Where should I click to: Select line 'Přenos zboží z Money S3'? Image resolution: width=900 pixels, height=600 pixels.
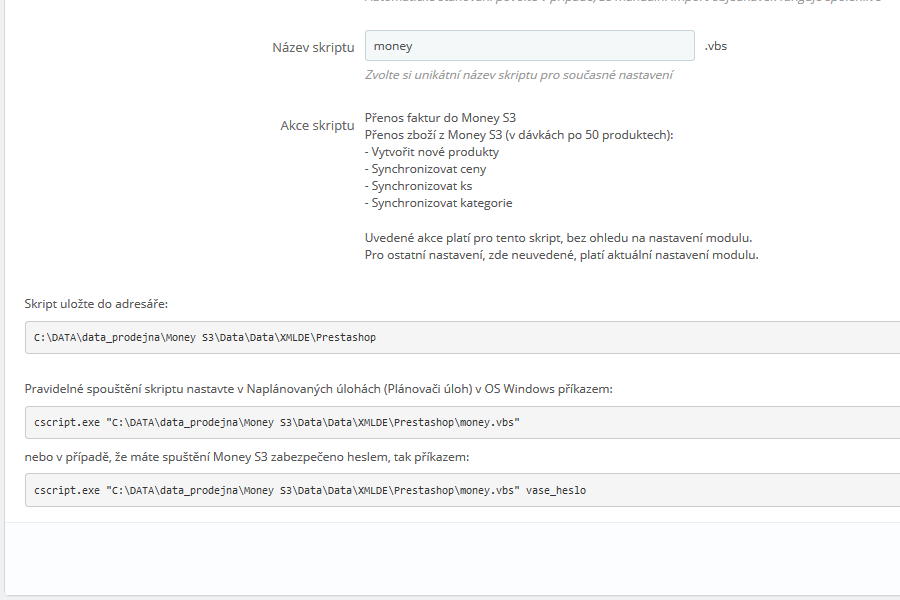[x=519, y=135]
